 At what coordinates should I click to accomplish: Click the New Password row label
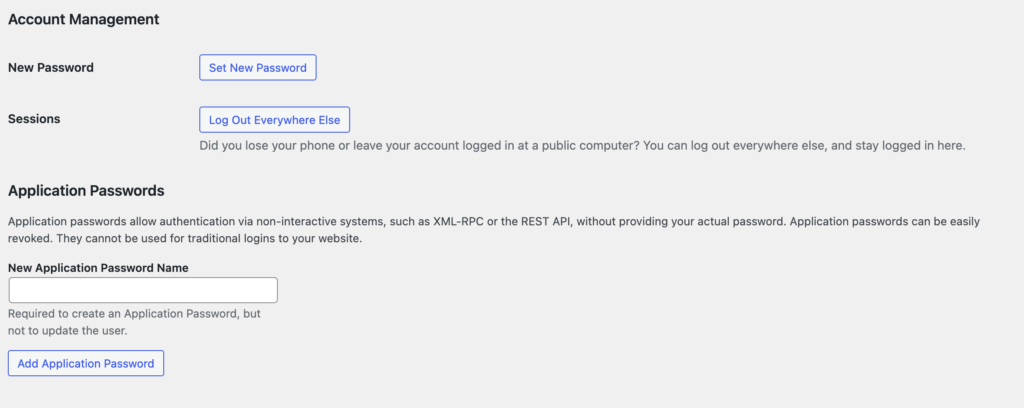[x=51, y=68]
